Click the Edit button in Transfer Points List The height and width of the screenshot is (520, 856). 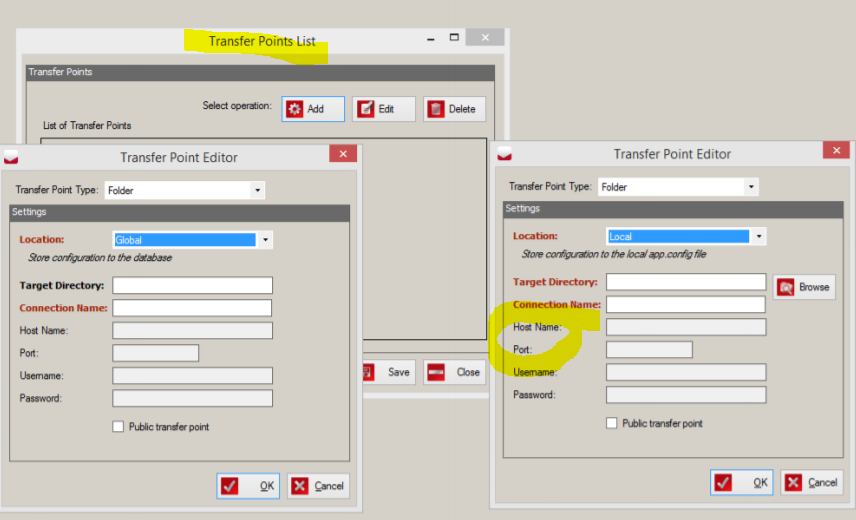click(383, 109)
